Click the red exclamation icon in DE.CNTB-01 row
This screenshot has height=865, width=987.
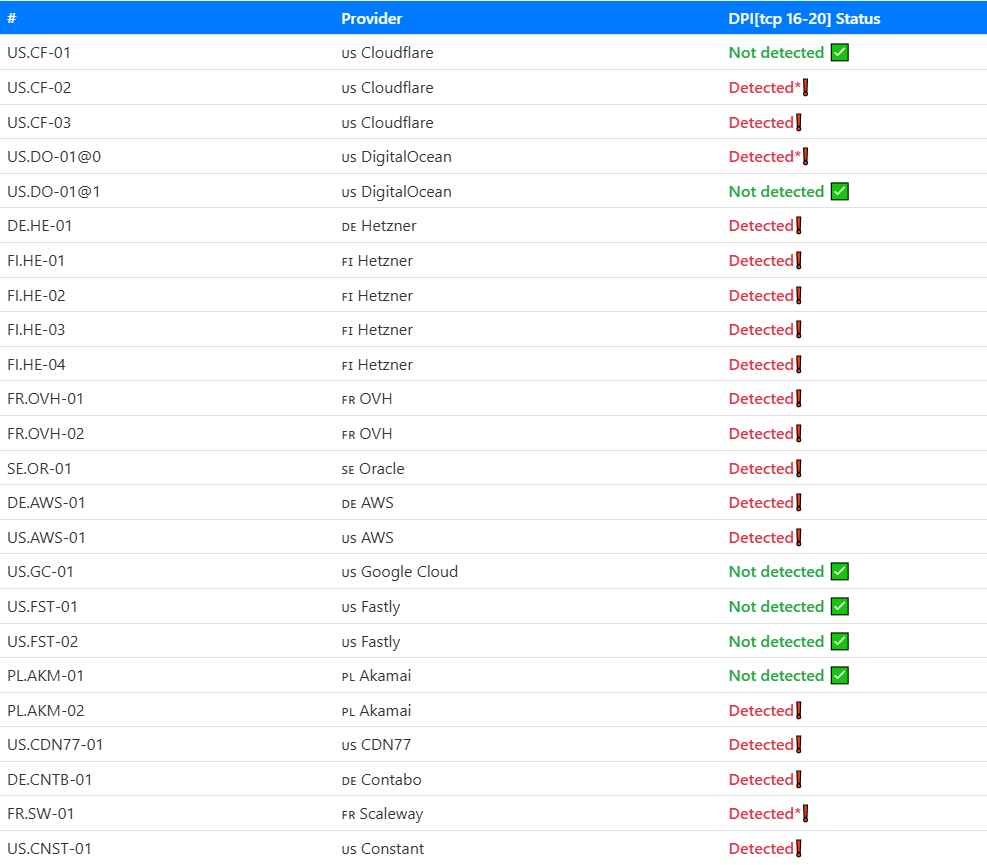[x=799, y=779]
